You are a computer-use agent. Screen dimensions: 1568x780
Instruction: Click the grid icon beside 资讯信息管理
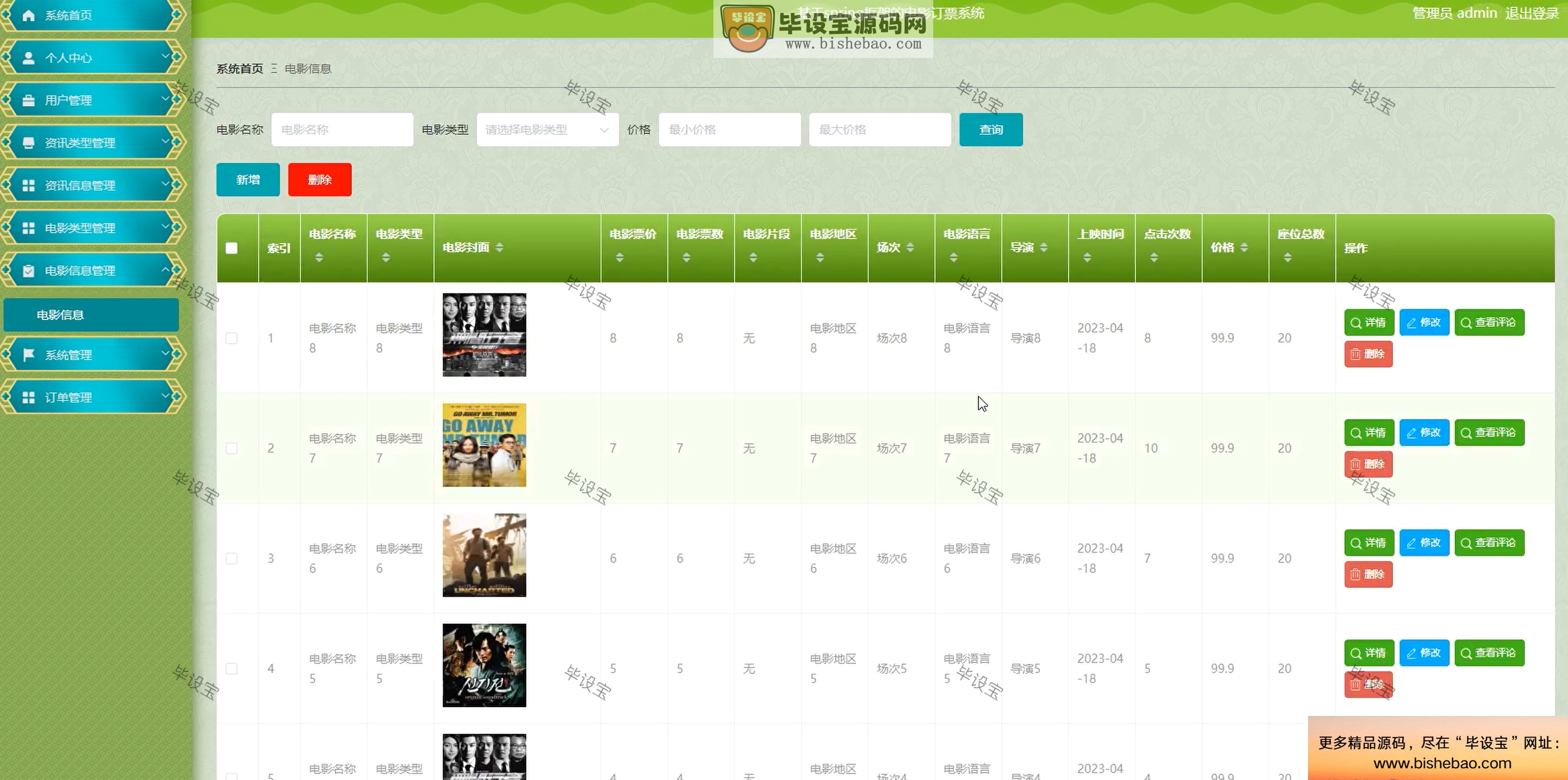[x=28, y=186]
